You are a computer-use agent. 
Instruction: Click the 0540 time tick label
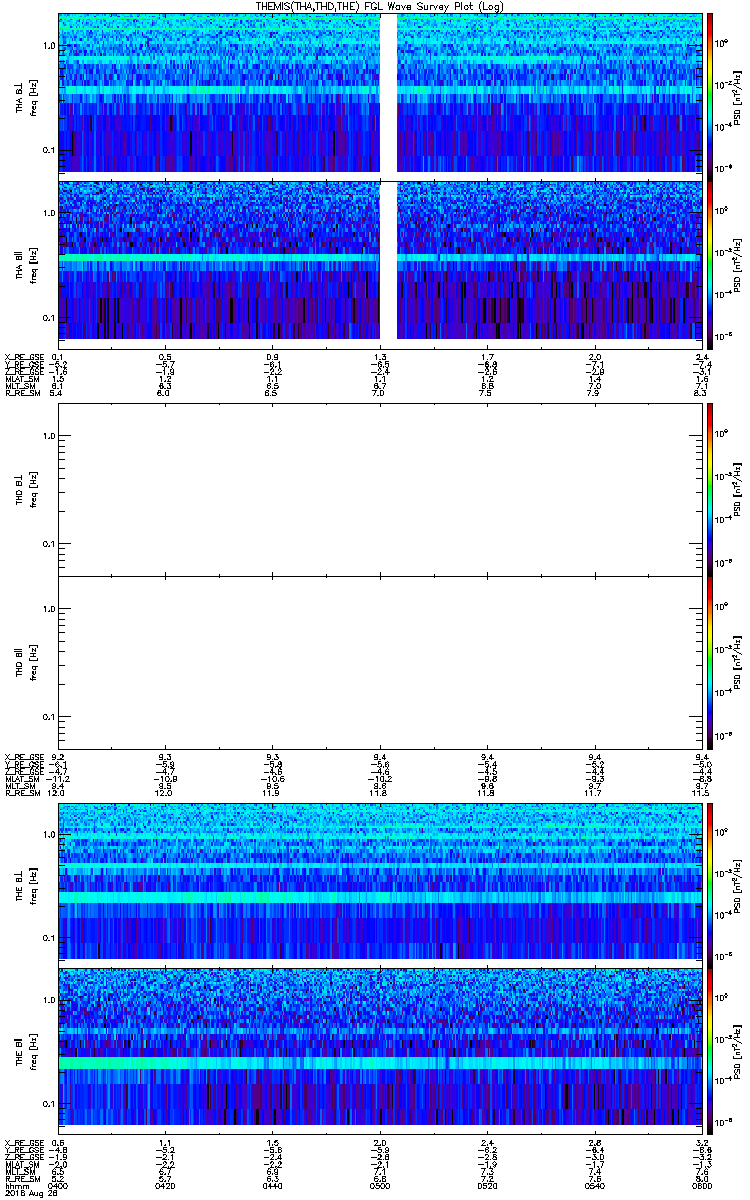[x=594, y=1185]
